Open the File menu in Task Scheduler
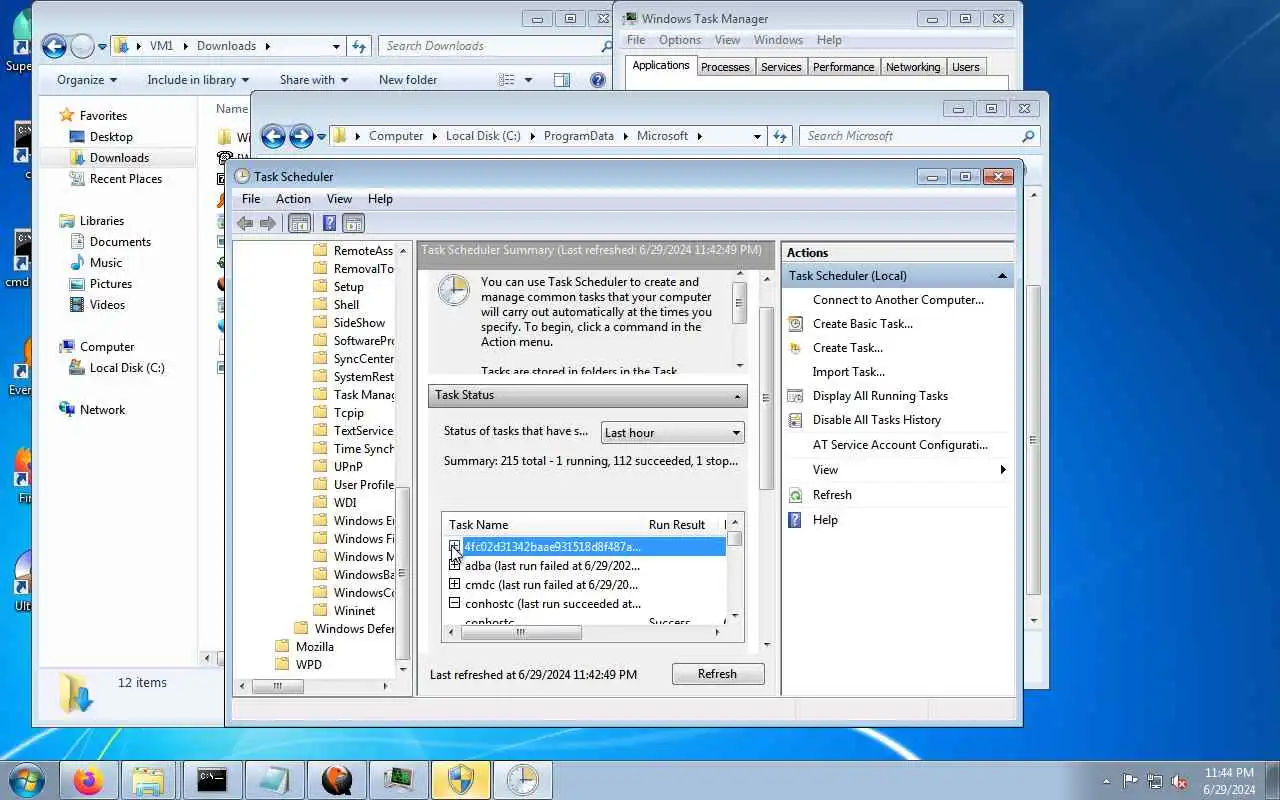The width and height of the screenshot is (1280, 800). pos(251,199)
